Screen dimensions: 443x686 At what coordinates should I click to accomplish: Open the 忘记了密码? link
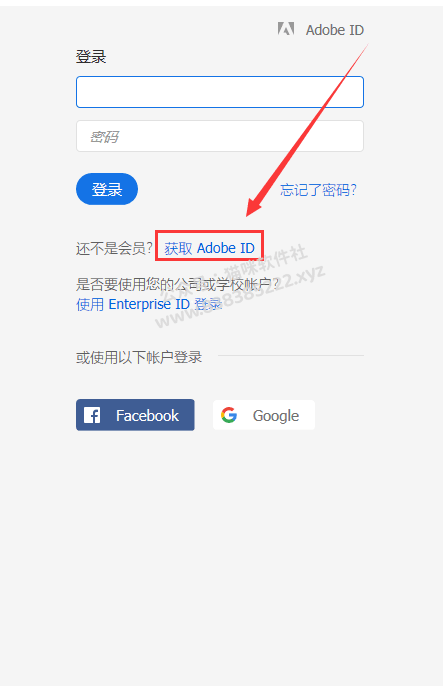point(318,190)
